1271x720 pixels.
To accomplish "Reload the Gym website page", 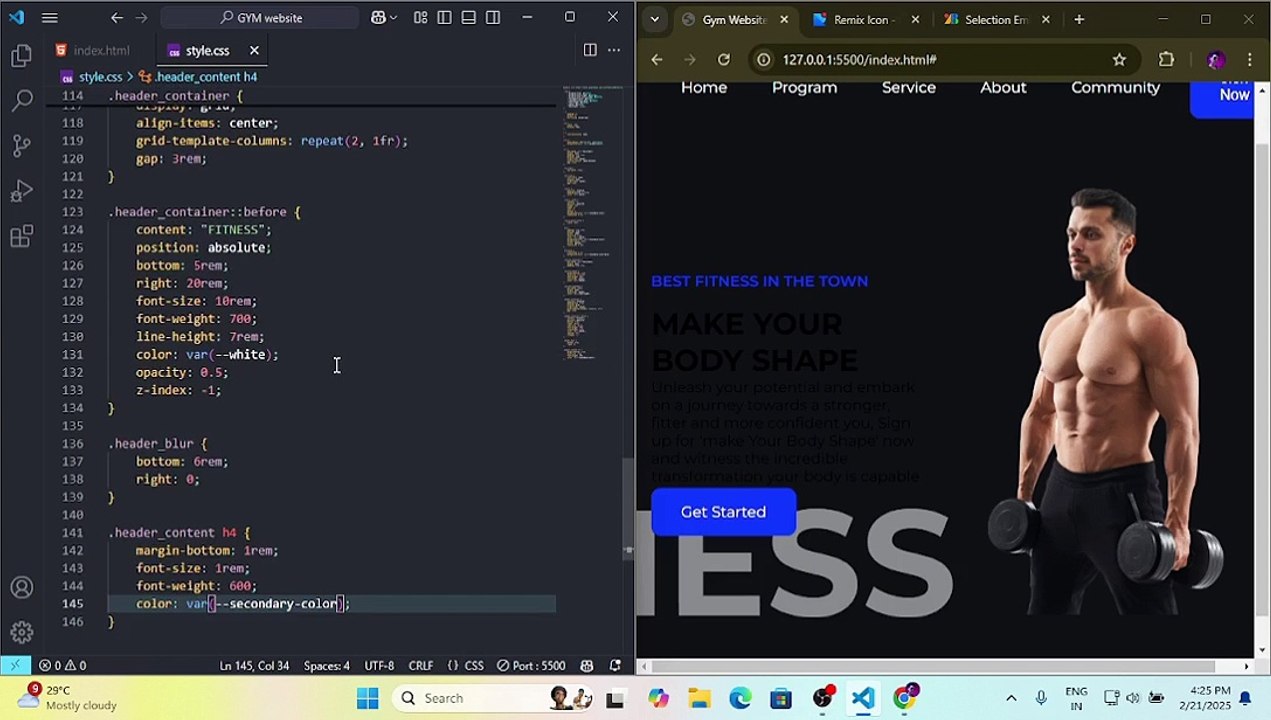I will pyautogui.click(x=724, y=59).
